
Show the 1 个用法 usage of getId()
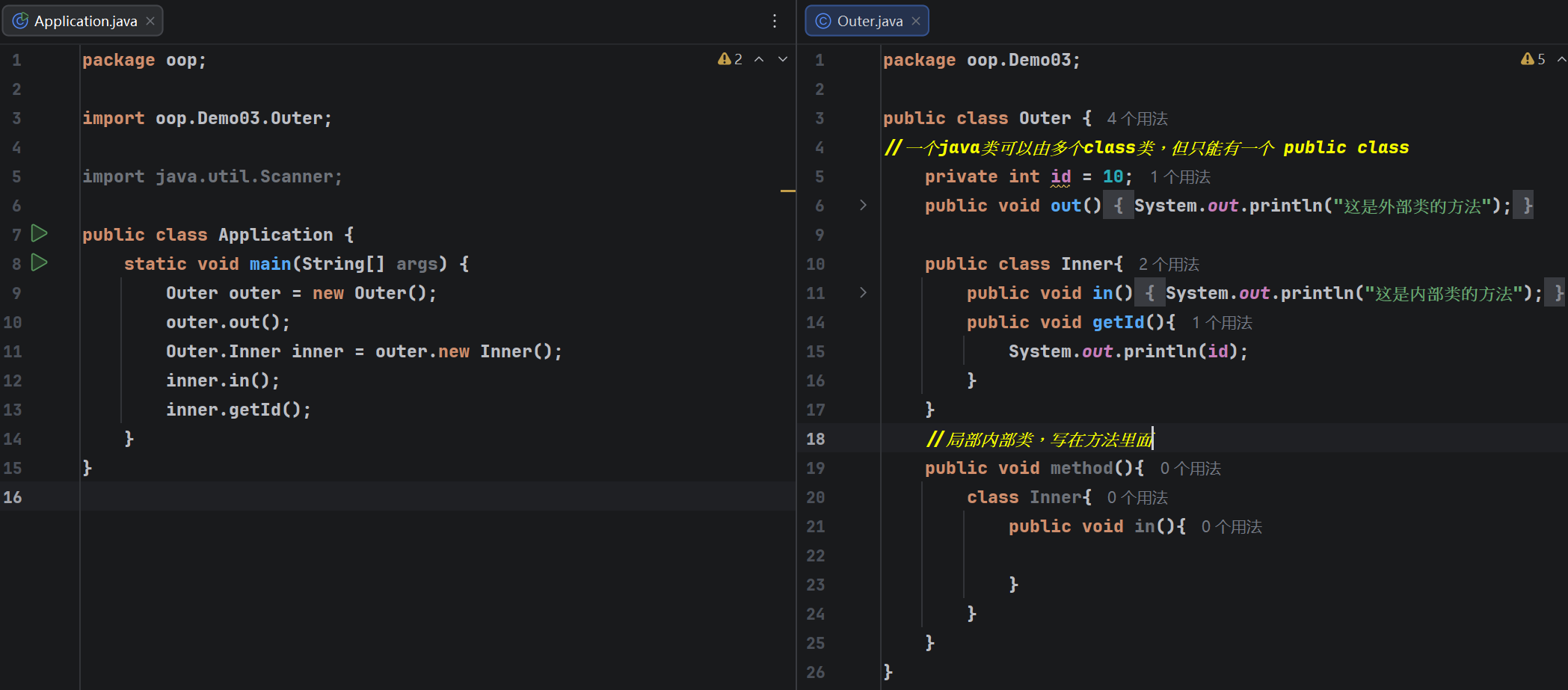[x=1222, y=323]
